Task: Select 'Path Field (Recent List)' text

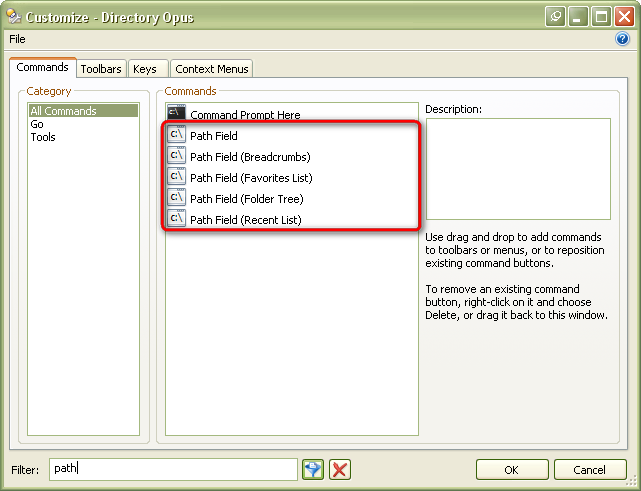Action: pyautogui.click(x=246, y=220)
